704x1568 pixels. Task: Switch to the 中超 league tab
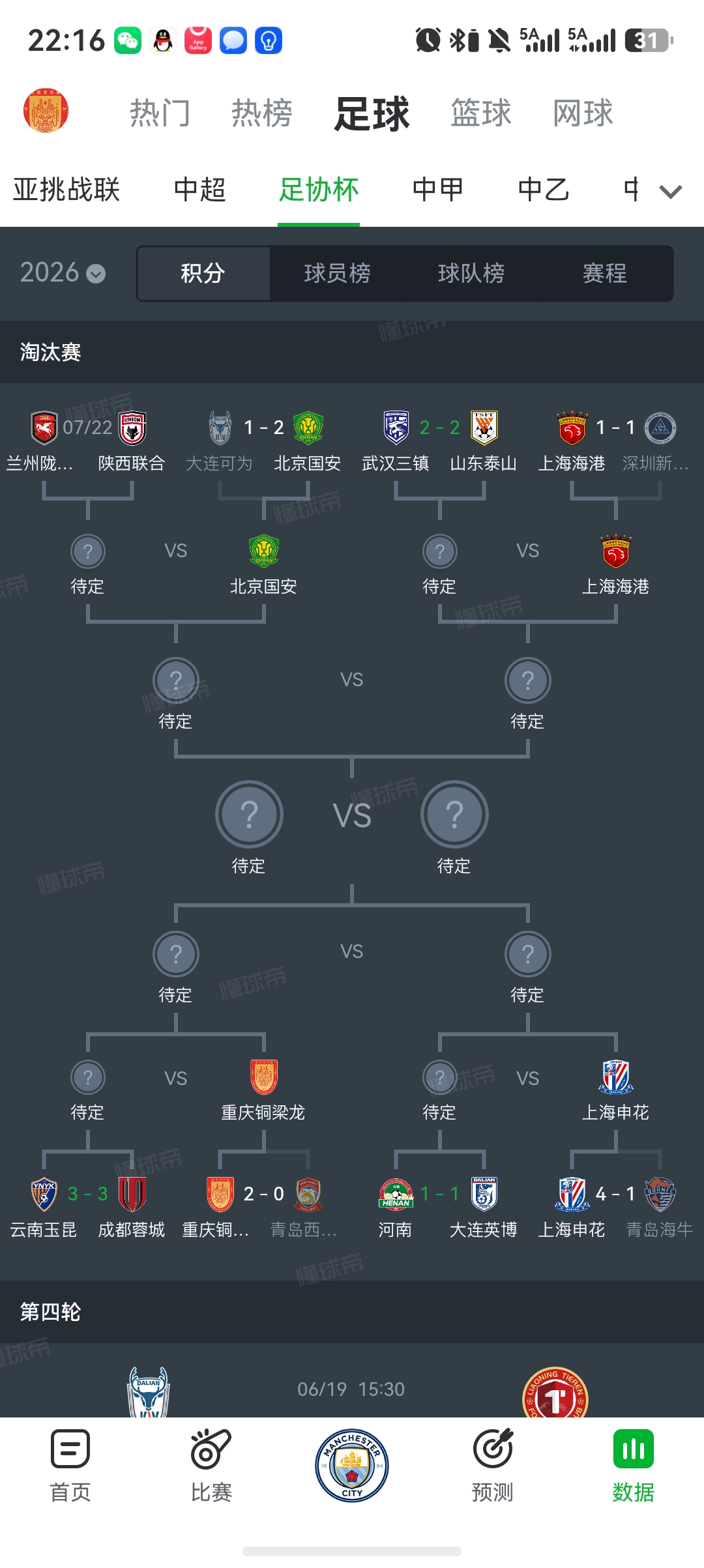[199, 190]
